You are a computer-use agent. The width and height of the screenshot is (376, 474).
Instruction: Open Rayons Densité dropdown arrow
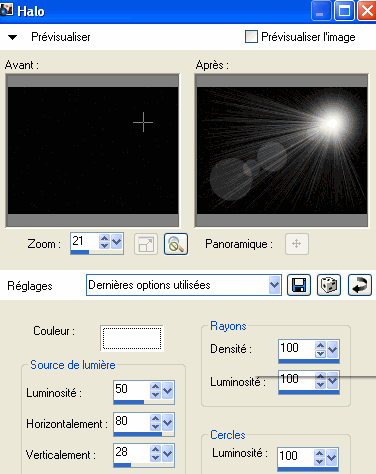click(x=333, y=349)
